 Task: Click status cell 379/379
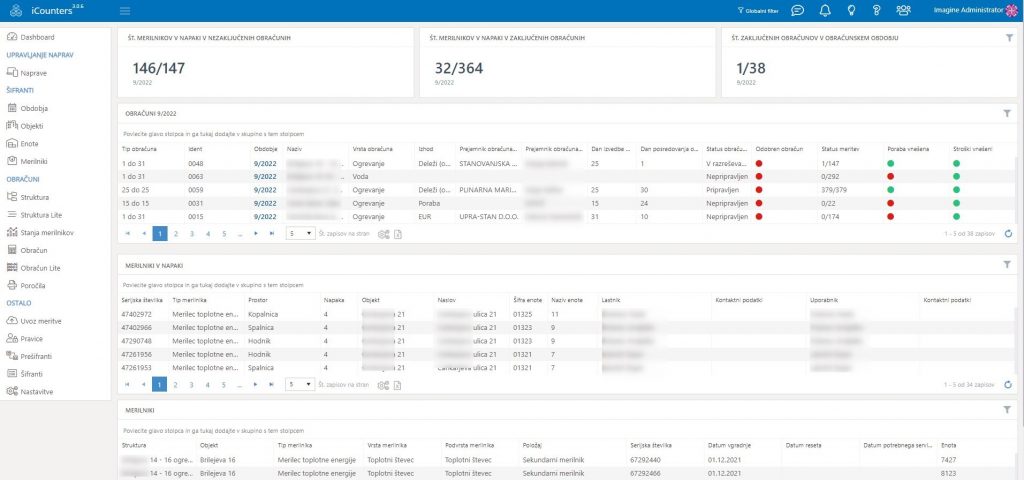(x=833, y=190)
